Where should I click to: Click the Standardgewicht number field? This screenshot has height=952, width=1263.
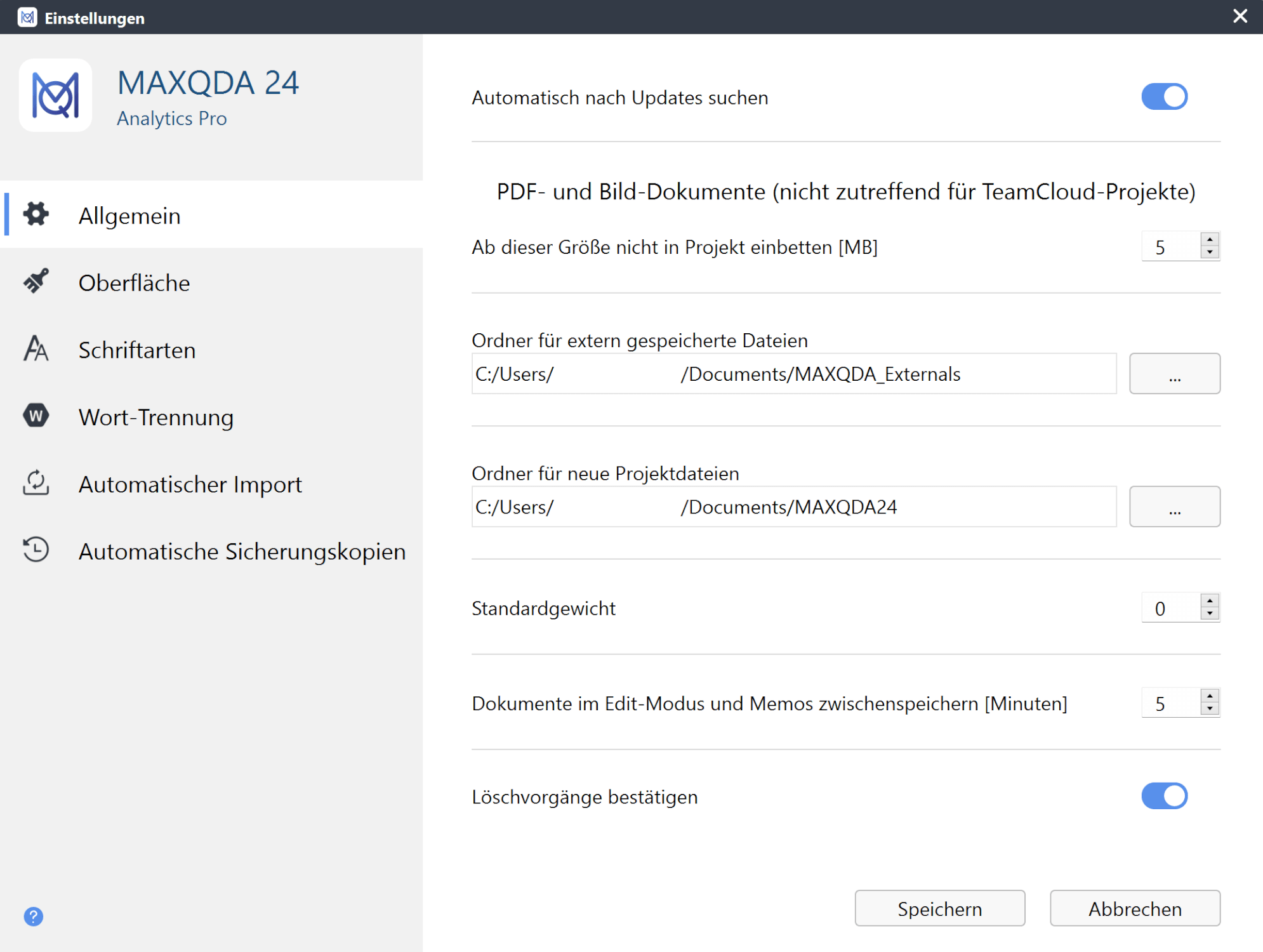[x=1172, y=608]
